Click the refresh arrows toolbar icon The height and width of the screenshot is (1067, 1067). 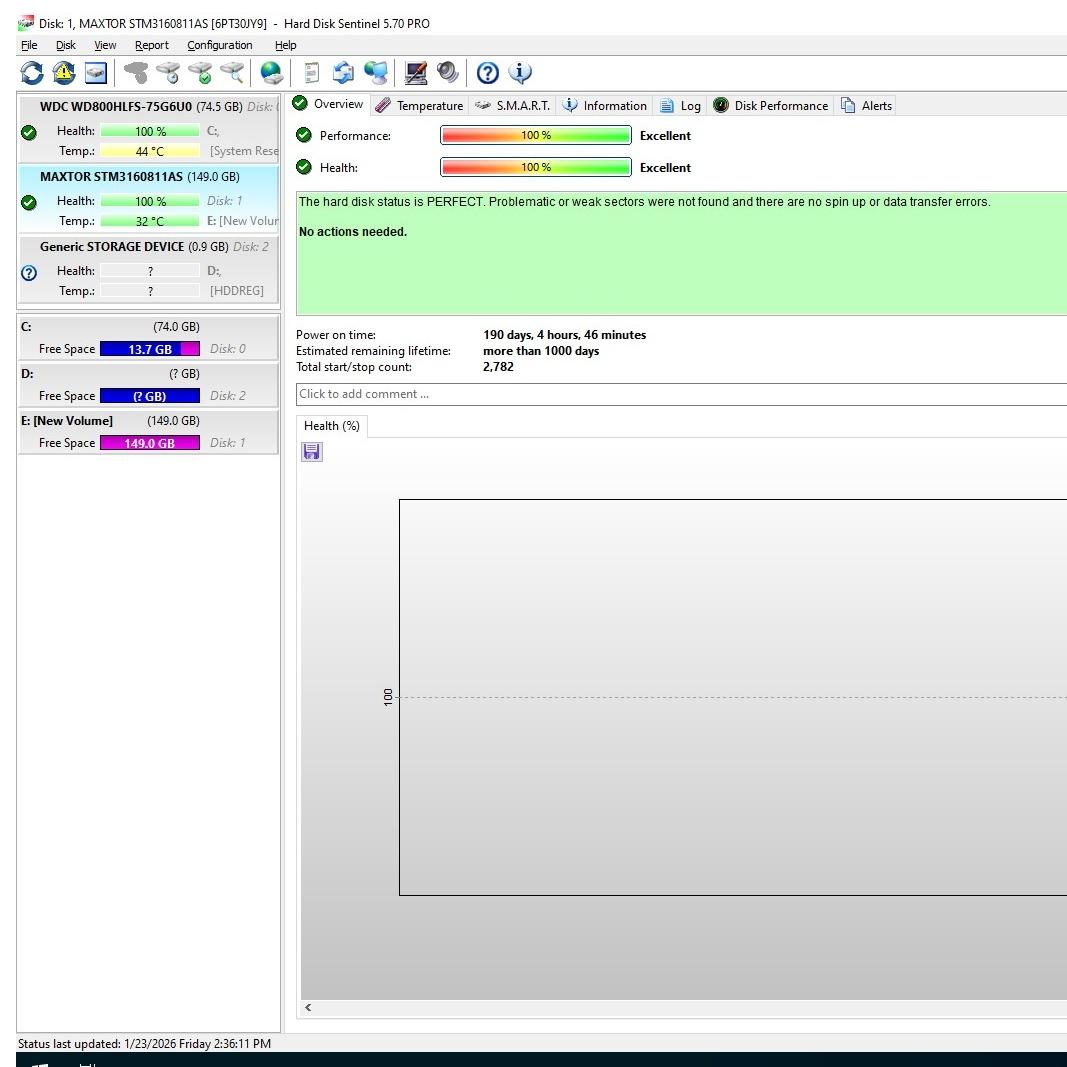(32, 72)
